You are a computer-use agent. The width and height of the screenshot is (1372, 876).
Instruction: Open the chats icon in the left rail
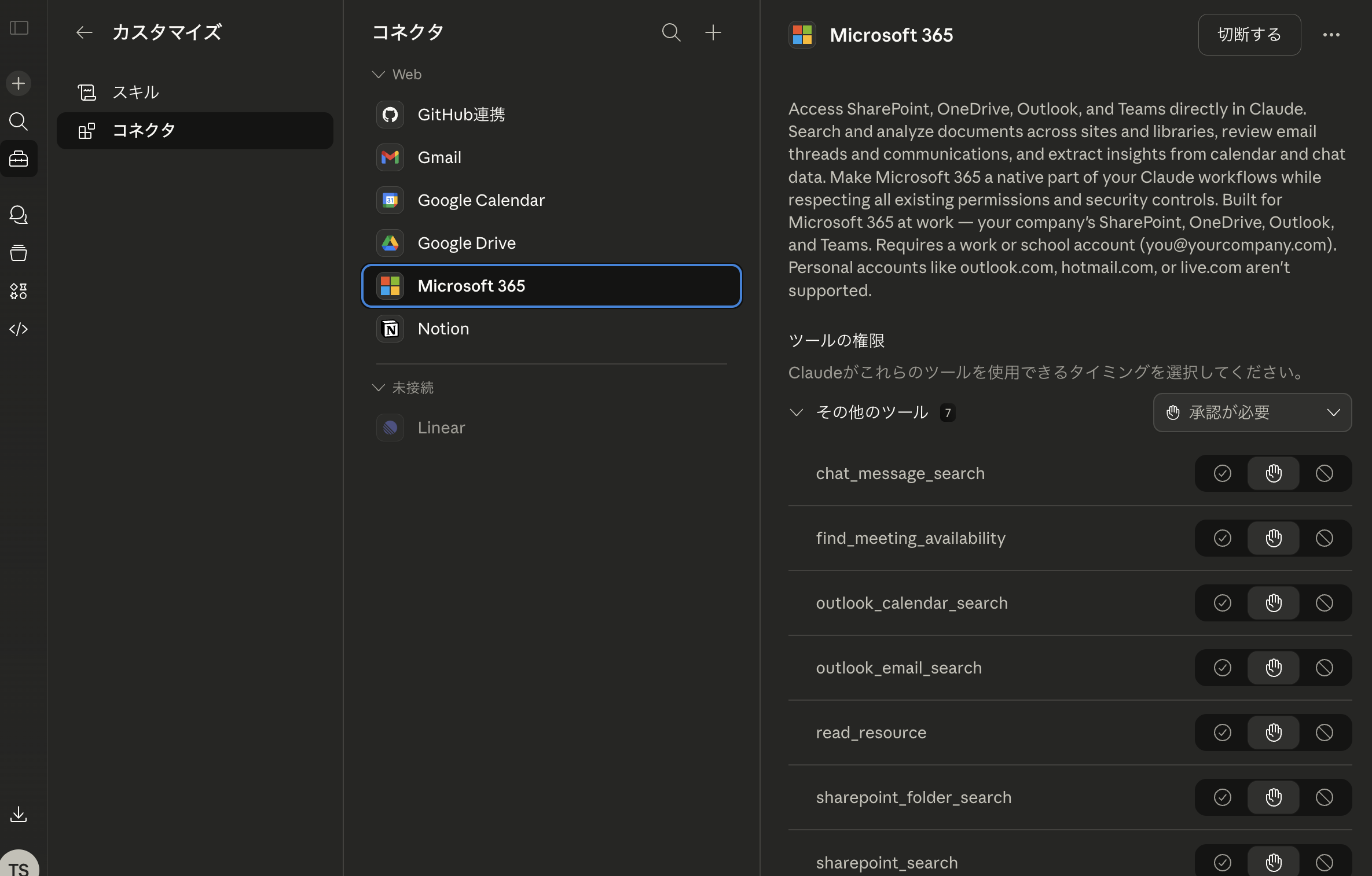coord(19,215)
